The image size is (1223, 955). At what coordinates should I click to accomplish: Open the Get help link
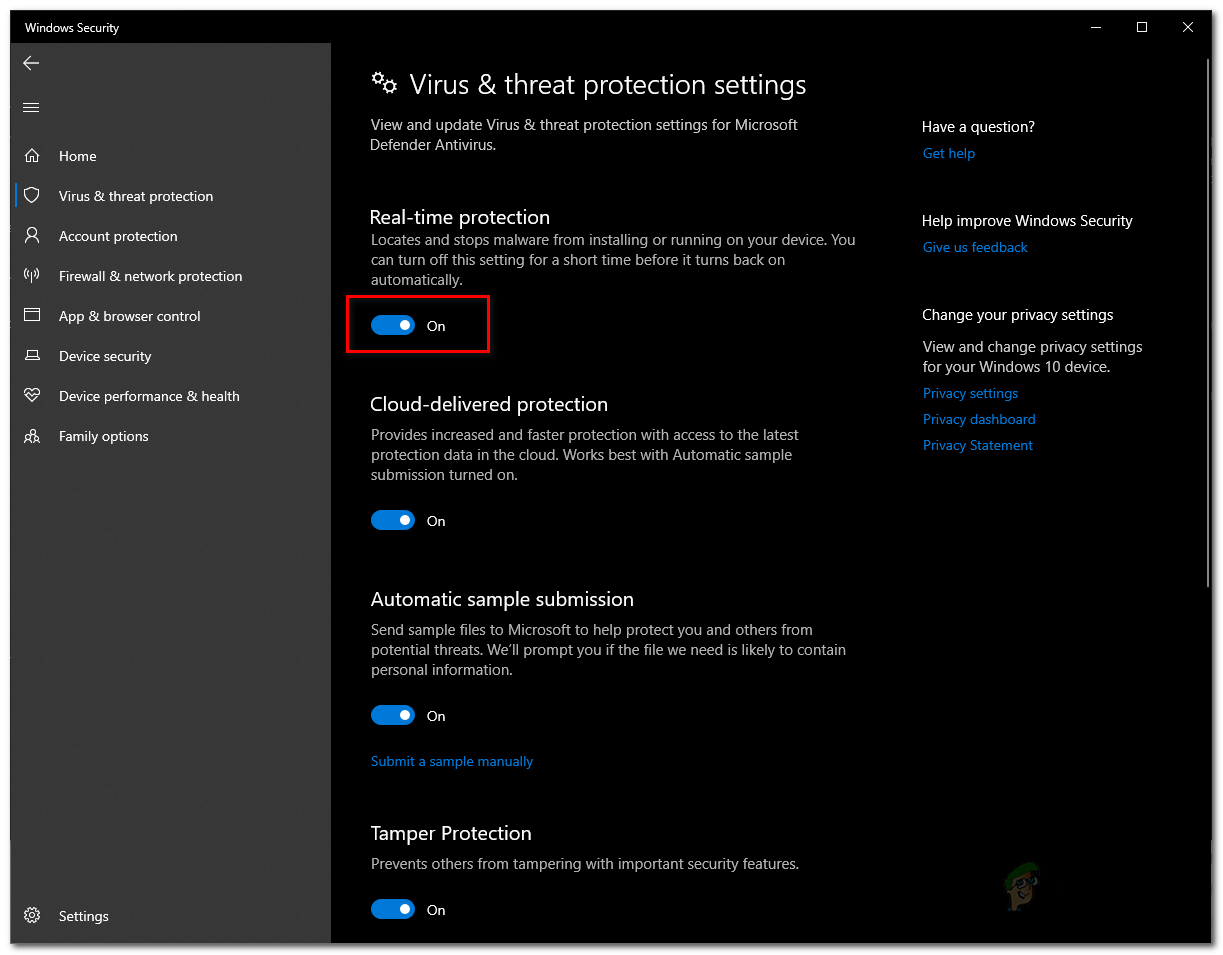click(948, 153)
